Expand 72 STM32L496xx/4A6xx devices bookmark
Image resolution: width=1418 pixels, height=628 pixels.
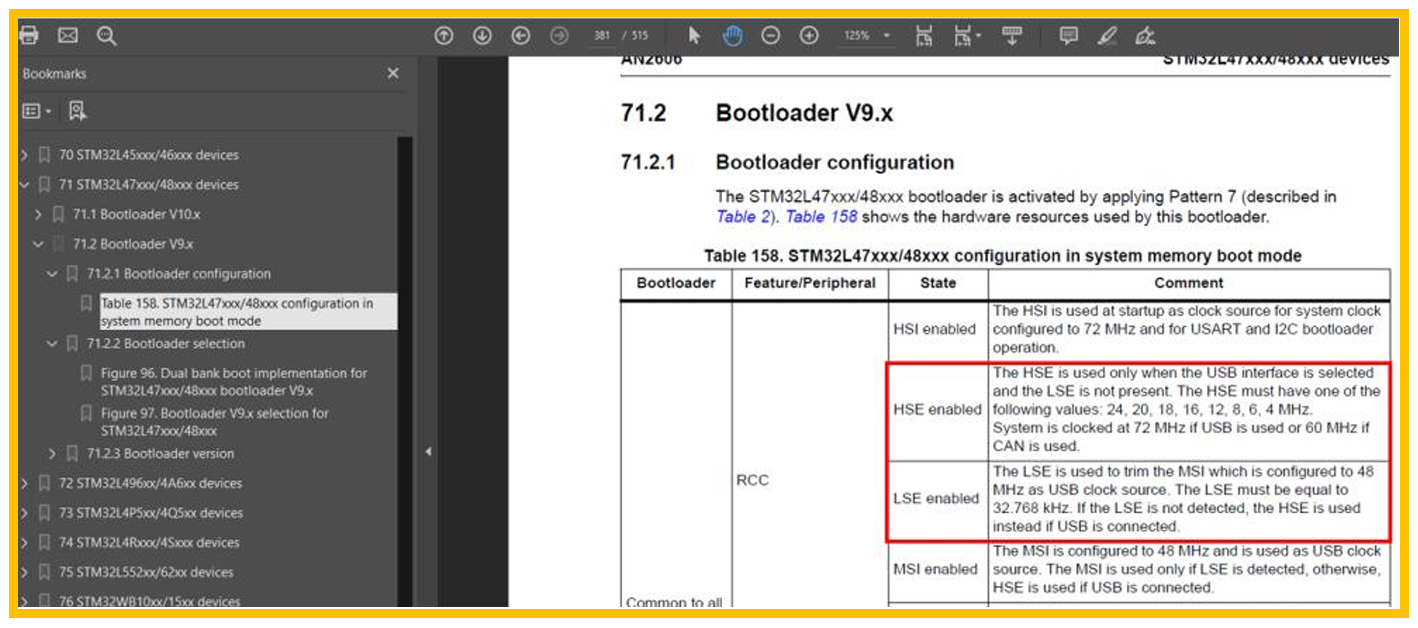(x=25, y=484)
